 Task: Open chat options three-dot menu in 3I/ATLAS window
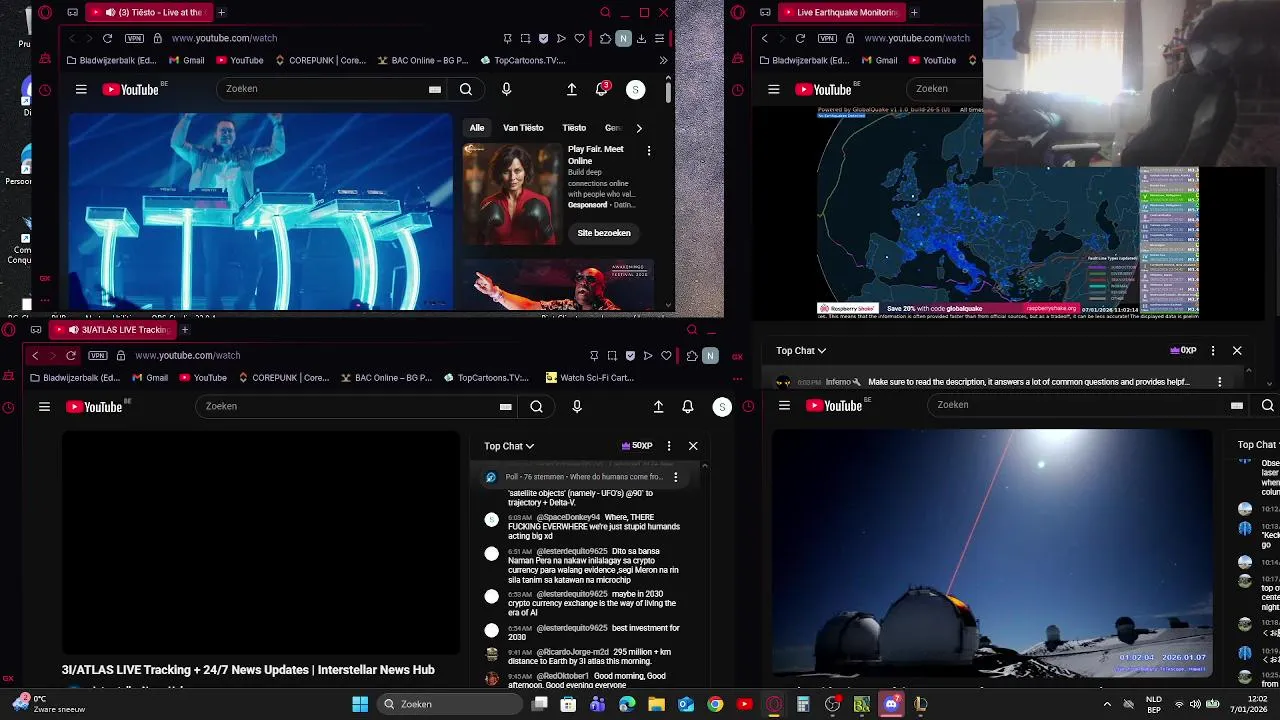point(668,446)
